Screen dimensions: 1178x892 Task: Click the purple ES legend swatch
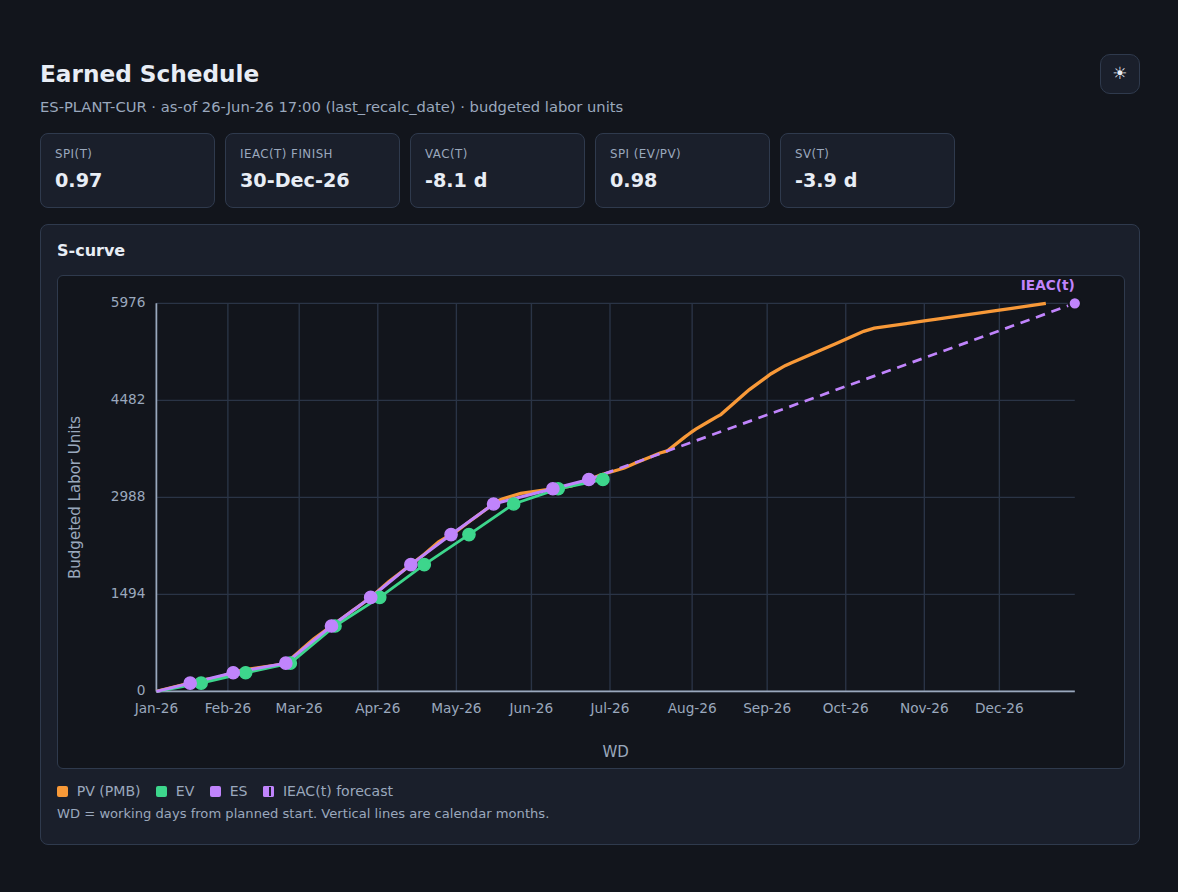[x=216, y=791]
